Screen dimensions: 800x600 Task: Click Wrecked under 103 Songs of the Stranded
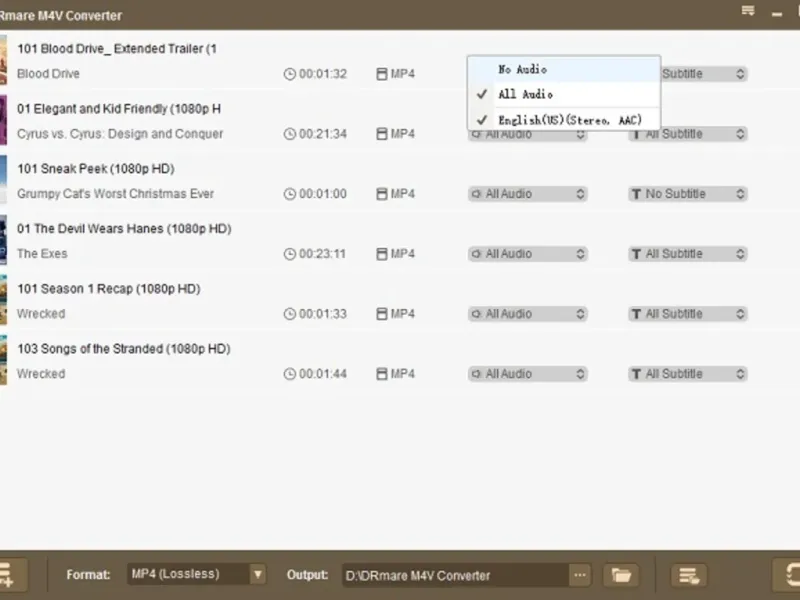[41, 374]
